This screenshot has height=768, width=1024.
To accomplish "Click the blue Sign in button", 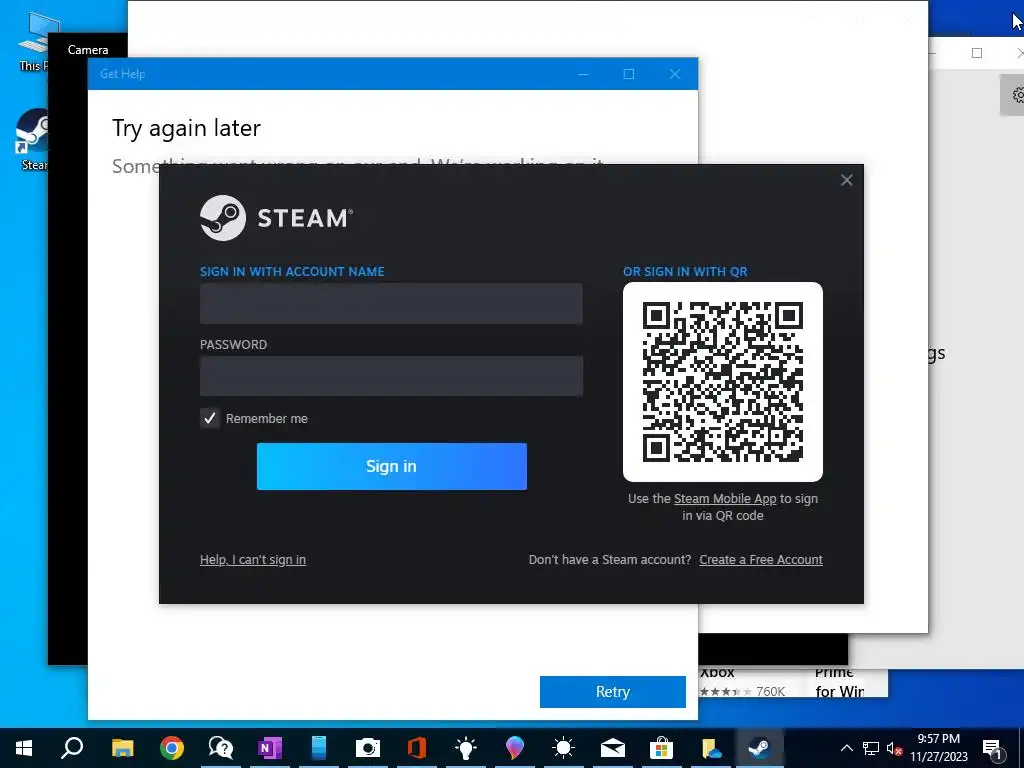I will coord(392,466).
